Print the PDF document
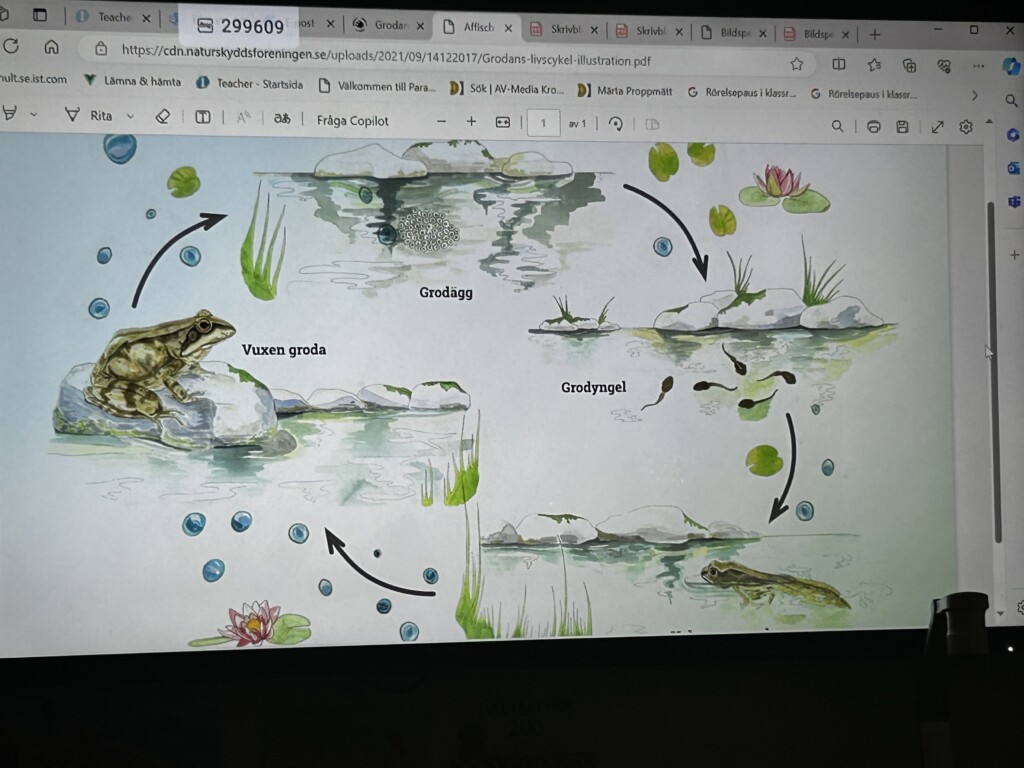 [x=873, y=127]
